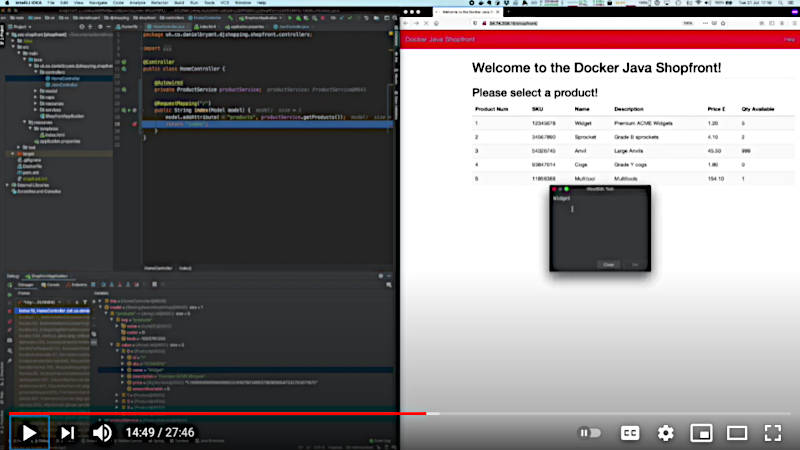The height and width of the screenshot is (450, 800).
Task: Open the Console tab in debug panel
Action: click(51, 285)
